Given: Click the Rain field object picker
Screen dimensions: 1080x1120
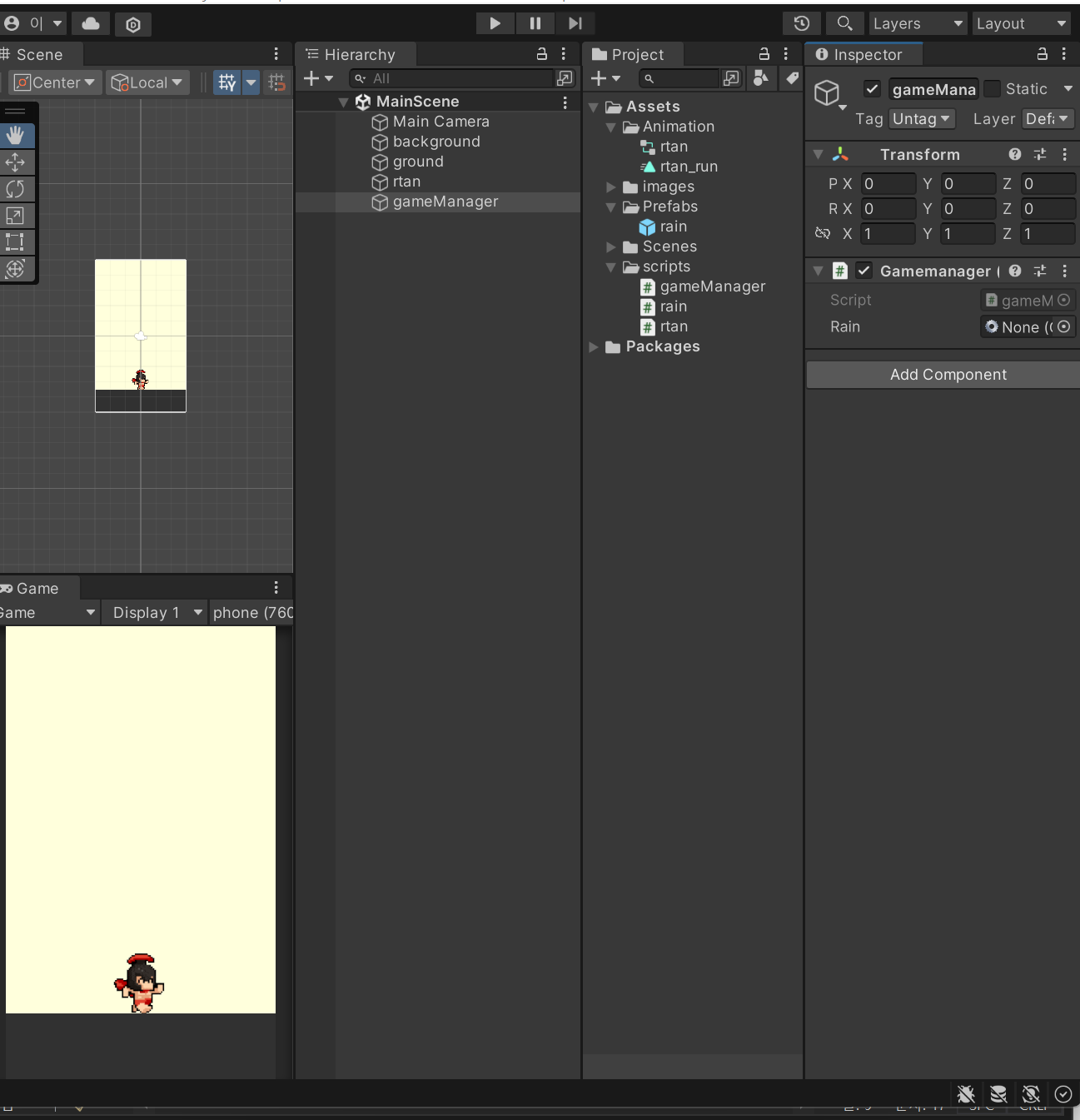Looking at the screenshot, I should pos(1063,326).
